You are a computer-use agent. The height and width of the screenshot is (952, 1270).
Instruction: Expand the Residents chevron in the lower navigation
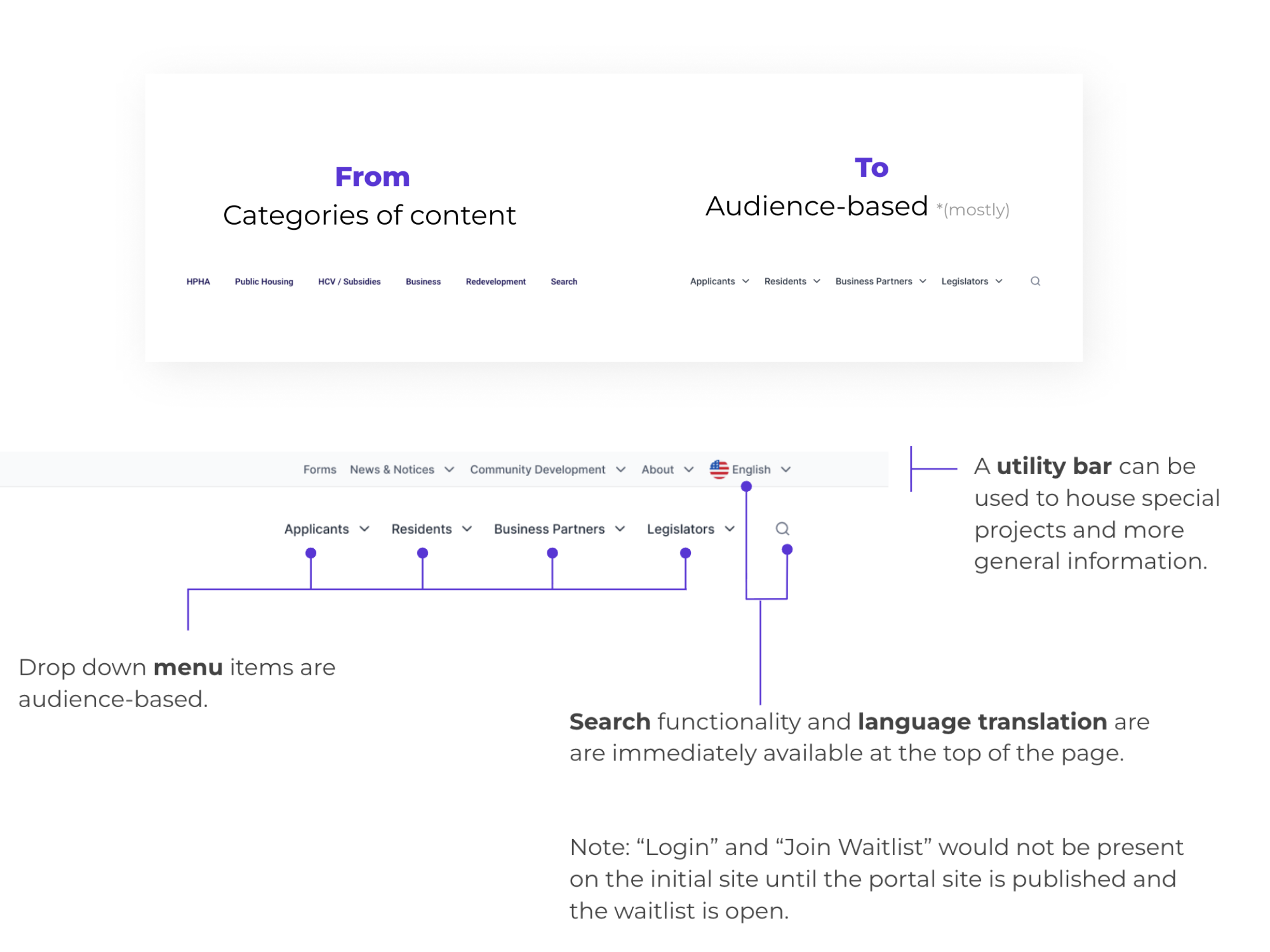tap(467, 529)
